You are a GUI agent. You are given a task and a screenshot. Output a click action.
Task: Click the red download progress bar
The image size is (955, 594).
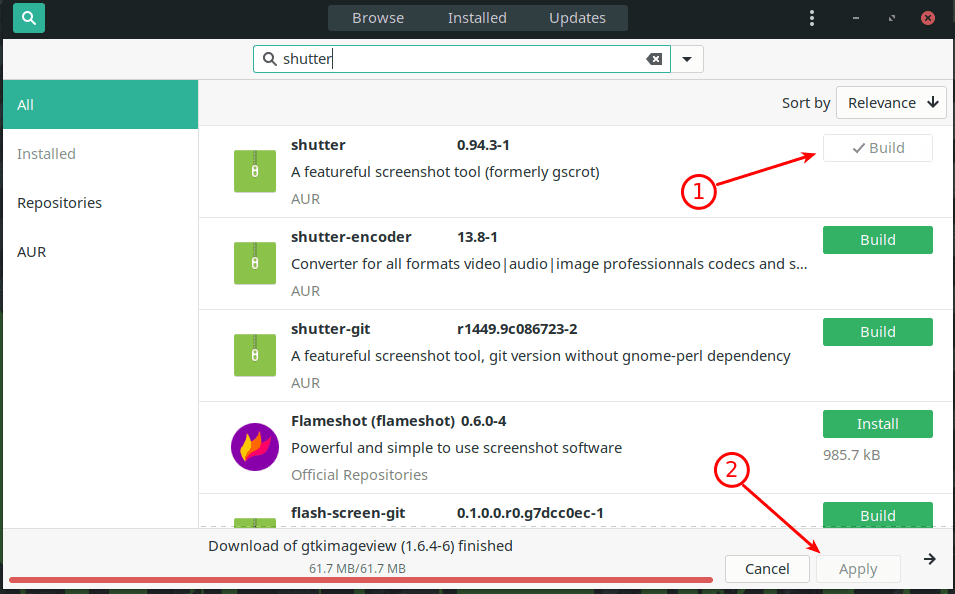click(361, 579)
